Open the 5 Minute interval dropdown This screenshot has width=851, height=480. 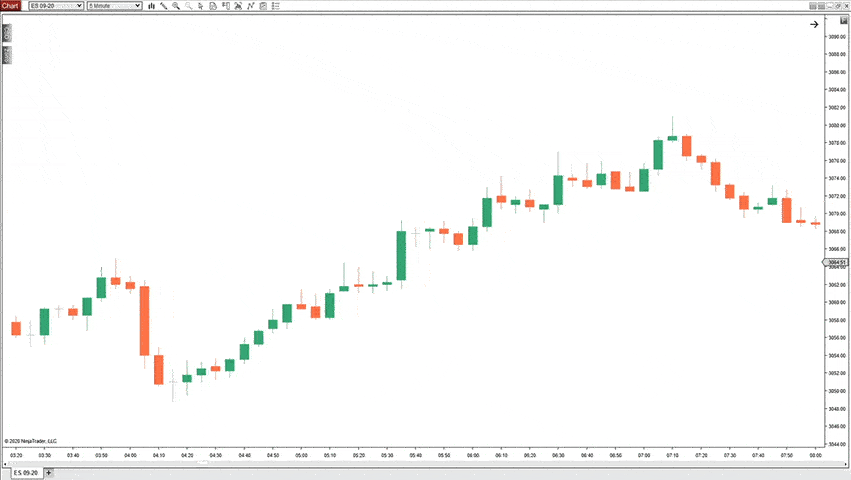115,6
